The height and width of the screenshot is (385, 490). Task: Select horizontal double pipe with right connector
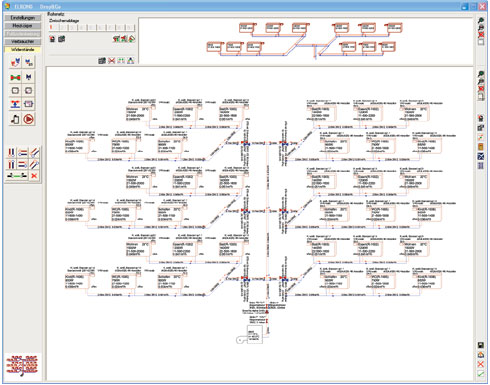23,164
